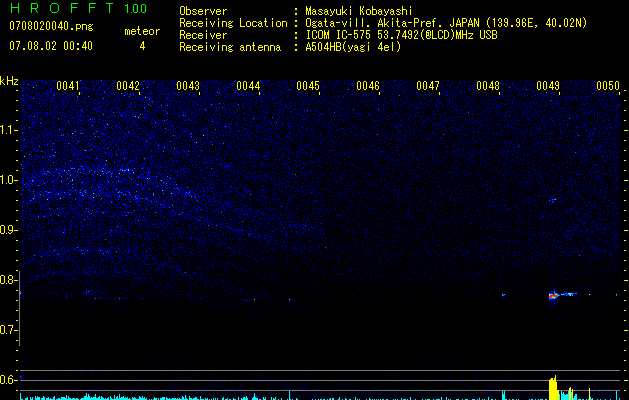Click the bright red meteor echo at 0049

(554, 296)
